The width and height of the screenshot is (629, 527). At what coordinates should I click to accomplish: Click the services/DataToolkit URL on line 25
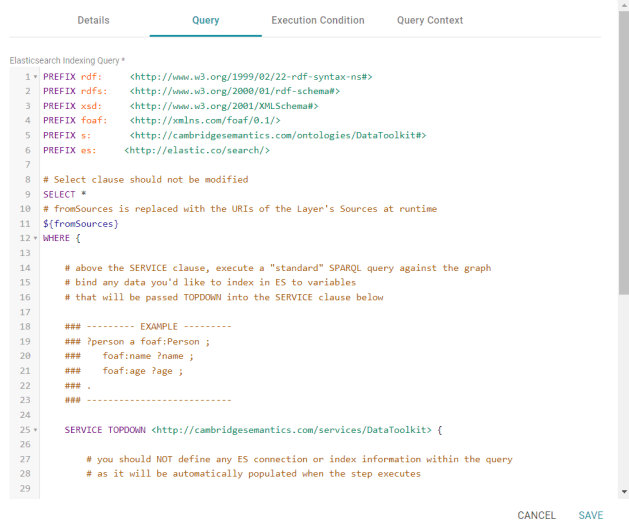coord(292,430)
